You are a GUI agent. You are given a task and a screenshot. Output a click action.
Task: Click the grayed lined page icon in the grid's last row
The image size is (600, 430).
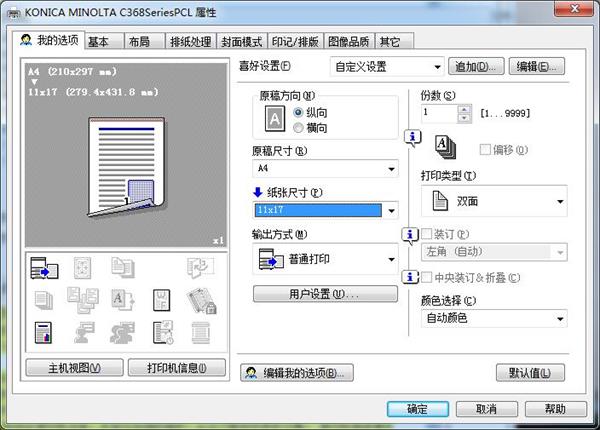[201, 332]
